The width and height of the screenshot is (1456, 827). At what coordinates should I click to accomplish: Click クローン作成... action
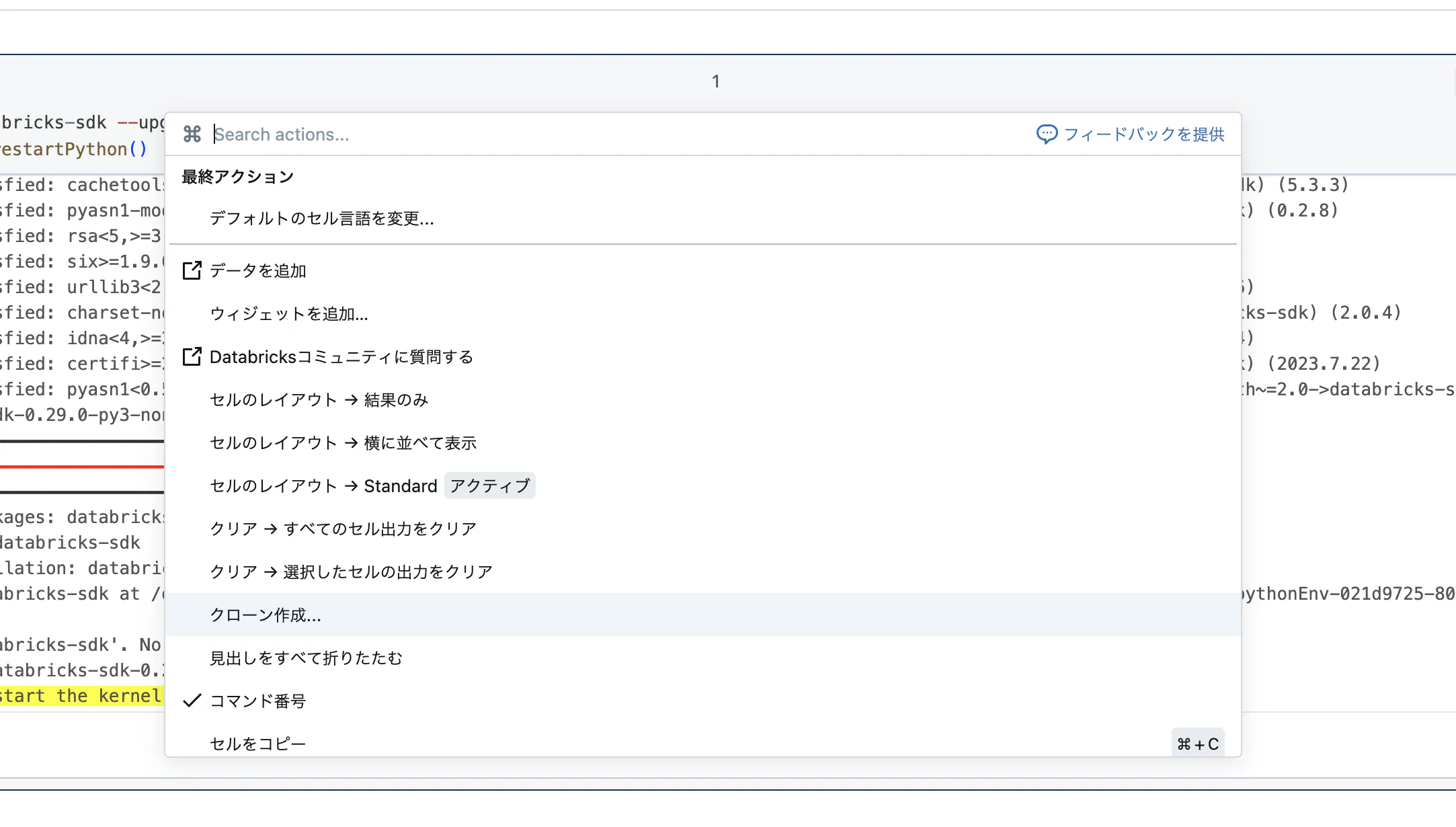[702, 615]
